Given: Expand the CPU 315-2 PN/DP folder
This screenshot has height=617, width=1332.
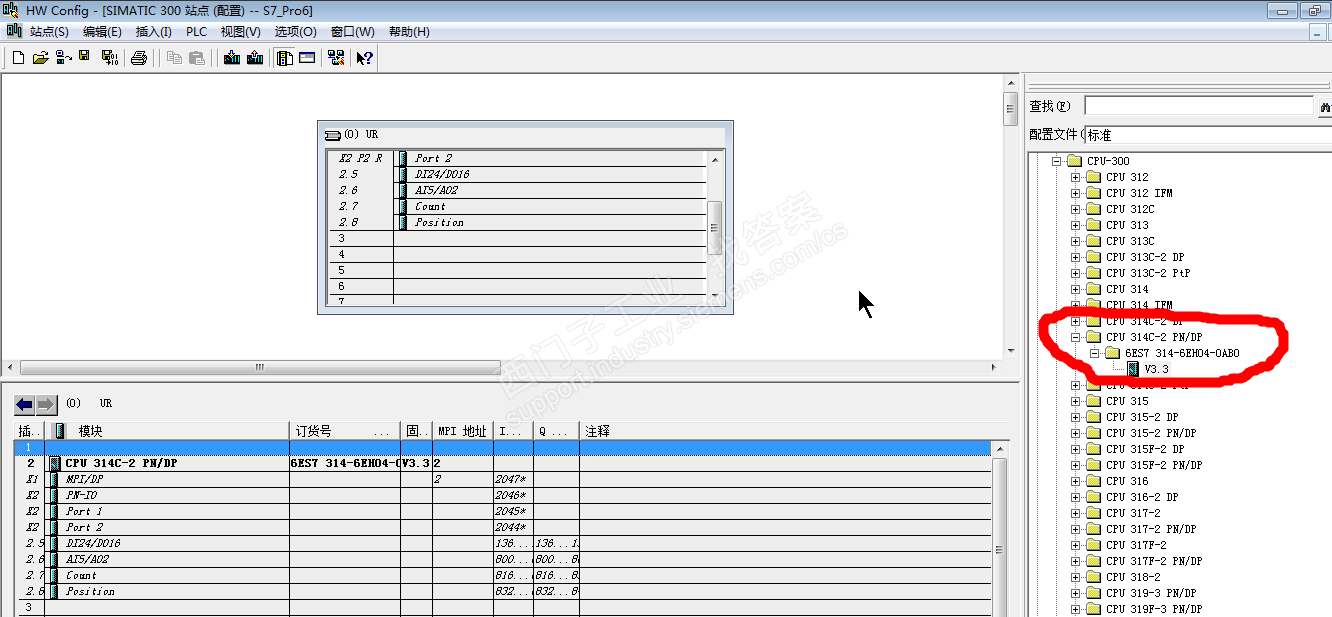Looking at the screenshot, I should click(x=1076, y=433).
